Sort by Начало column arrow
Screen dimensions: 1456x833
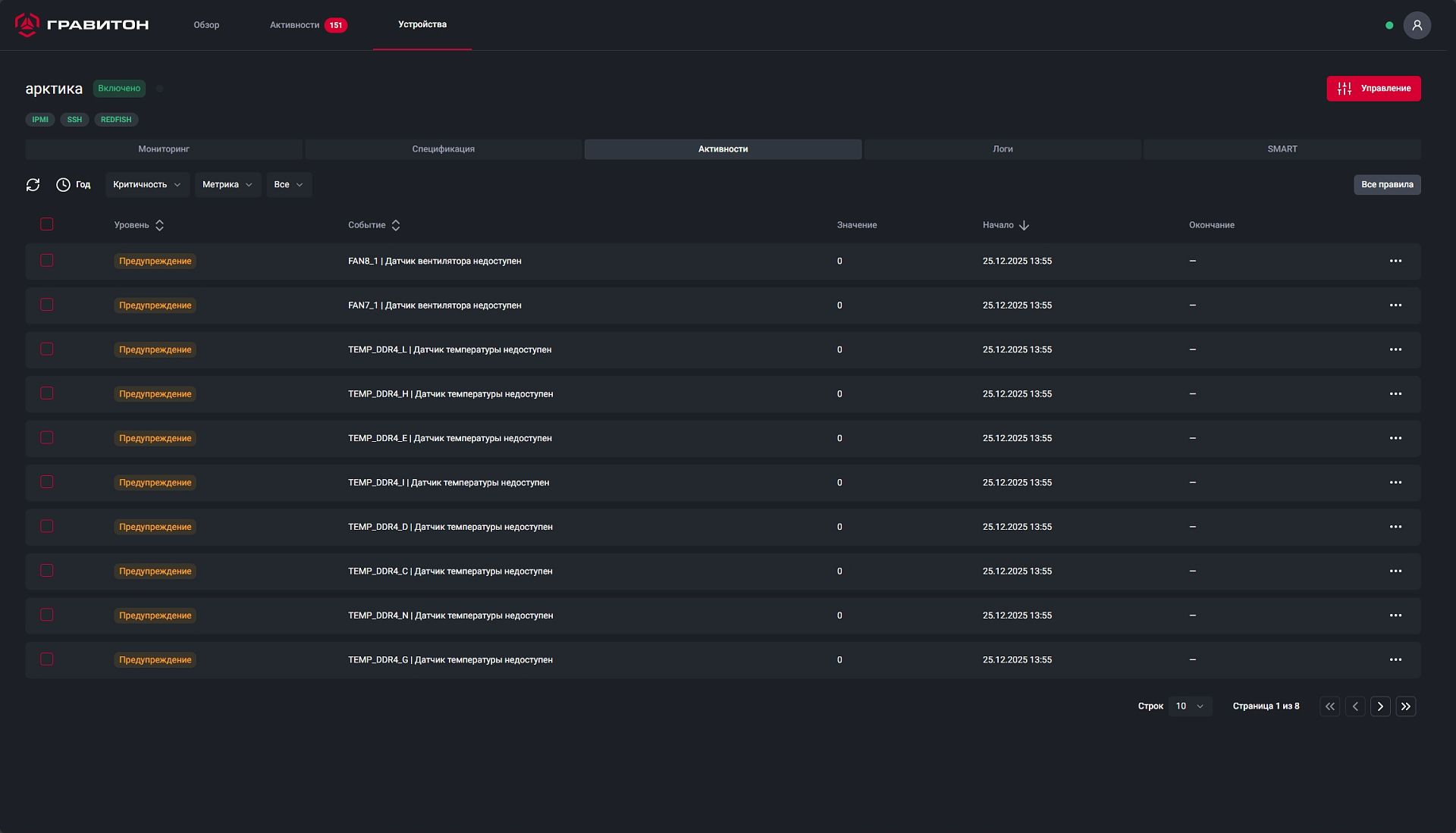point(1024,225)
